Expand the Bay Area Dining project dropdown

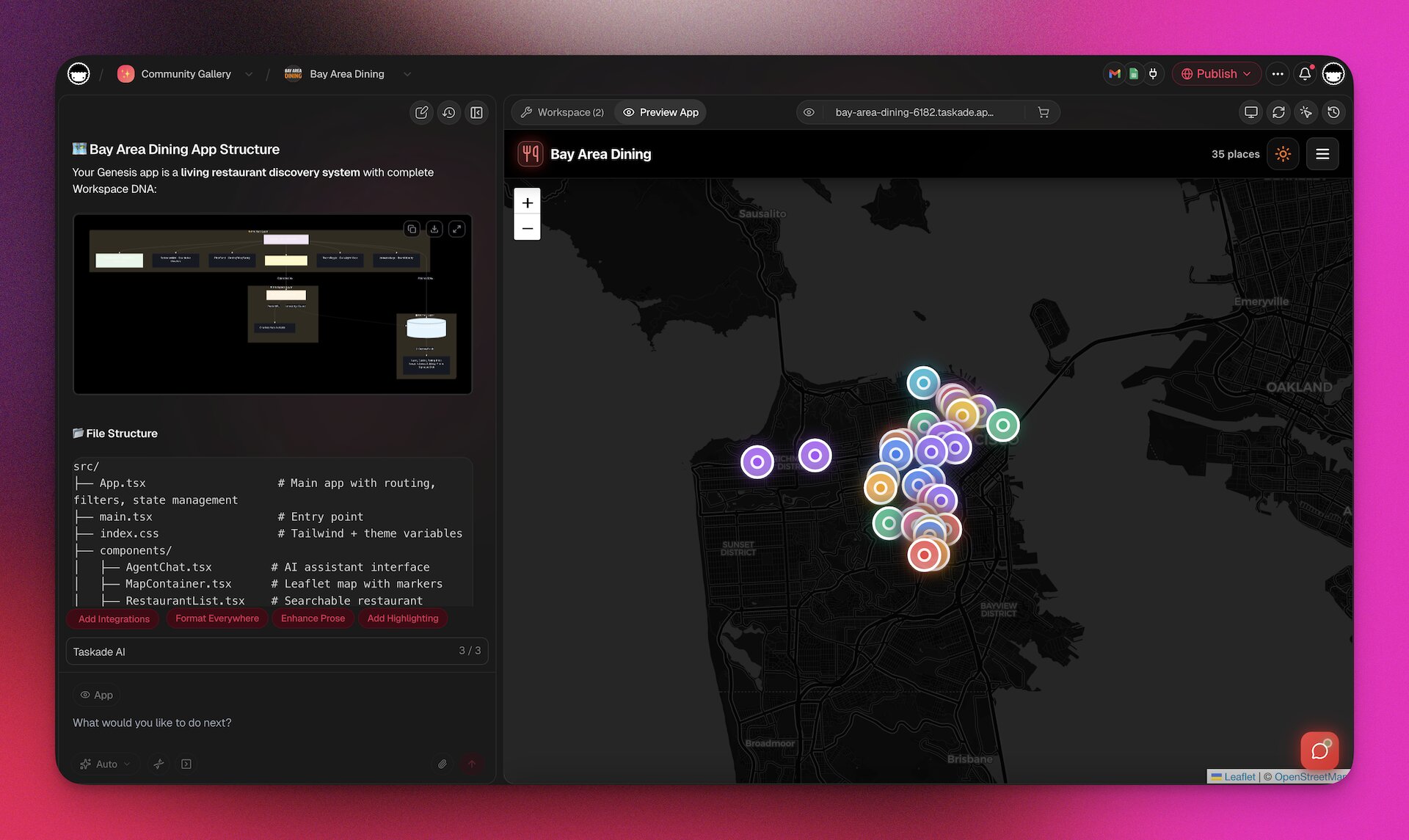coord(407,74)
